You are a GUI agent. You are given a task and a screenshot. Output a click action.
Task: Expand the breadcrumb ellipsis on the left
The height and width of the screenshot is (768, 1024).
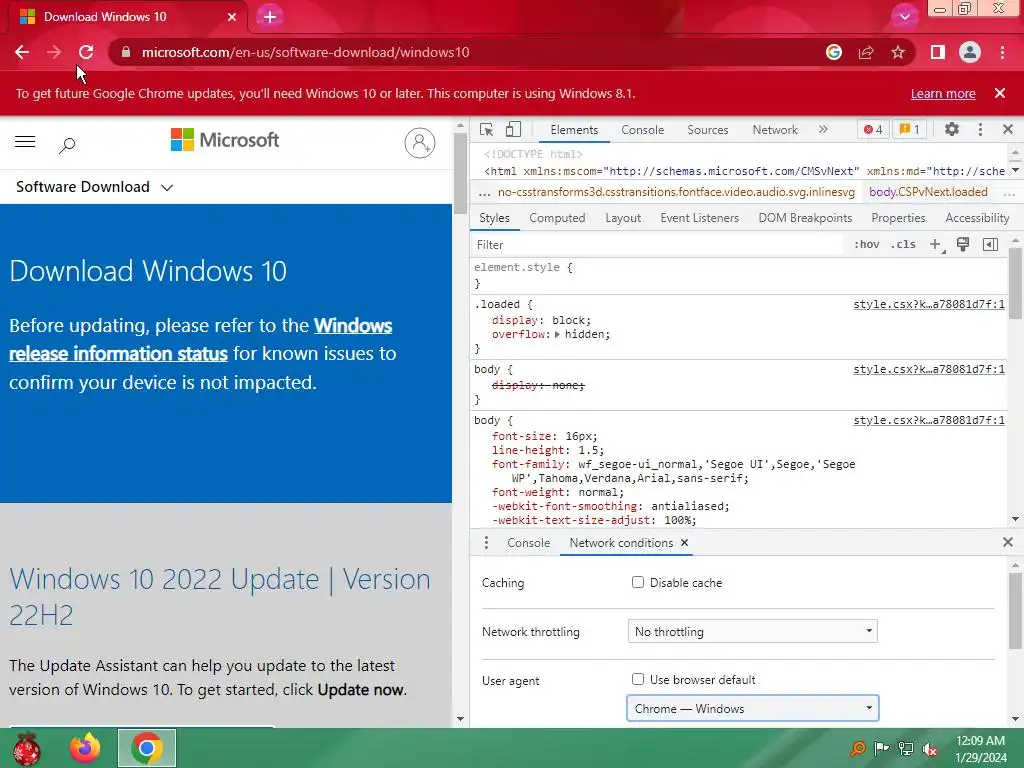point(485,193)
